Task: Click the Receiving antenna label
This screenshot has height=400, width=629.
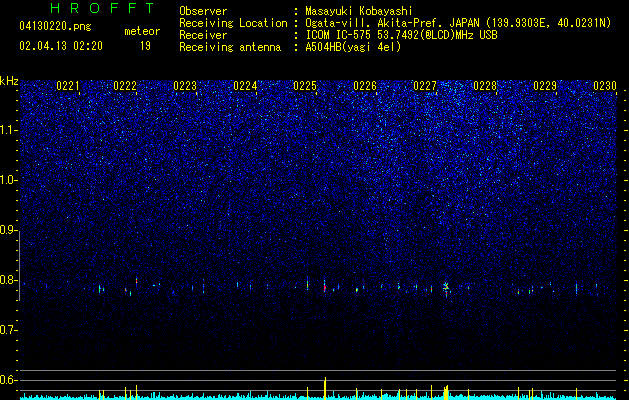Action: (230, 47)
